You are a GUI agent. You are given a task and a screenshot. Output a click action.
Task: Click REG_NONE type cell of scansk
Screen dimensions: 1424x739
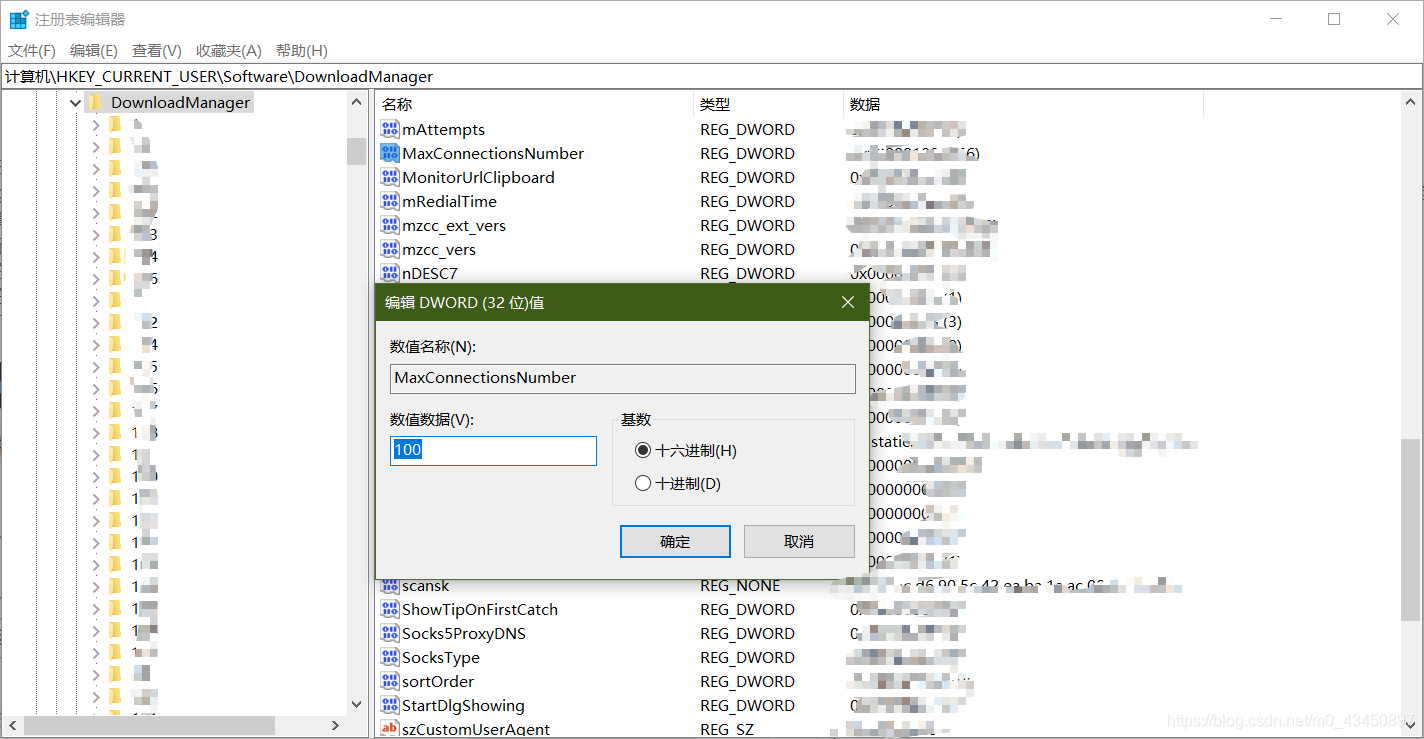740,586
